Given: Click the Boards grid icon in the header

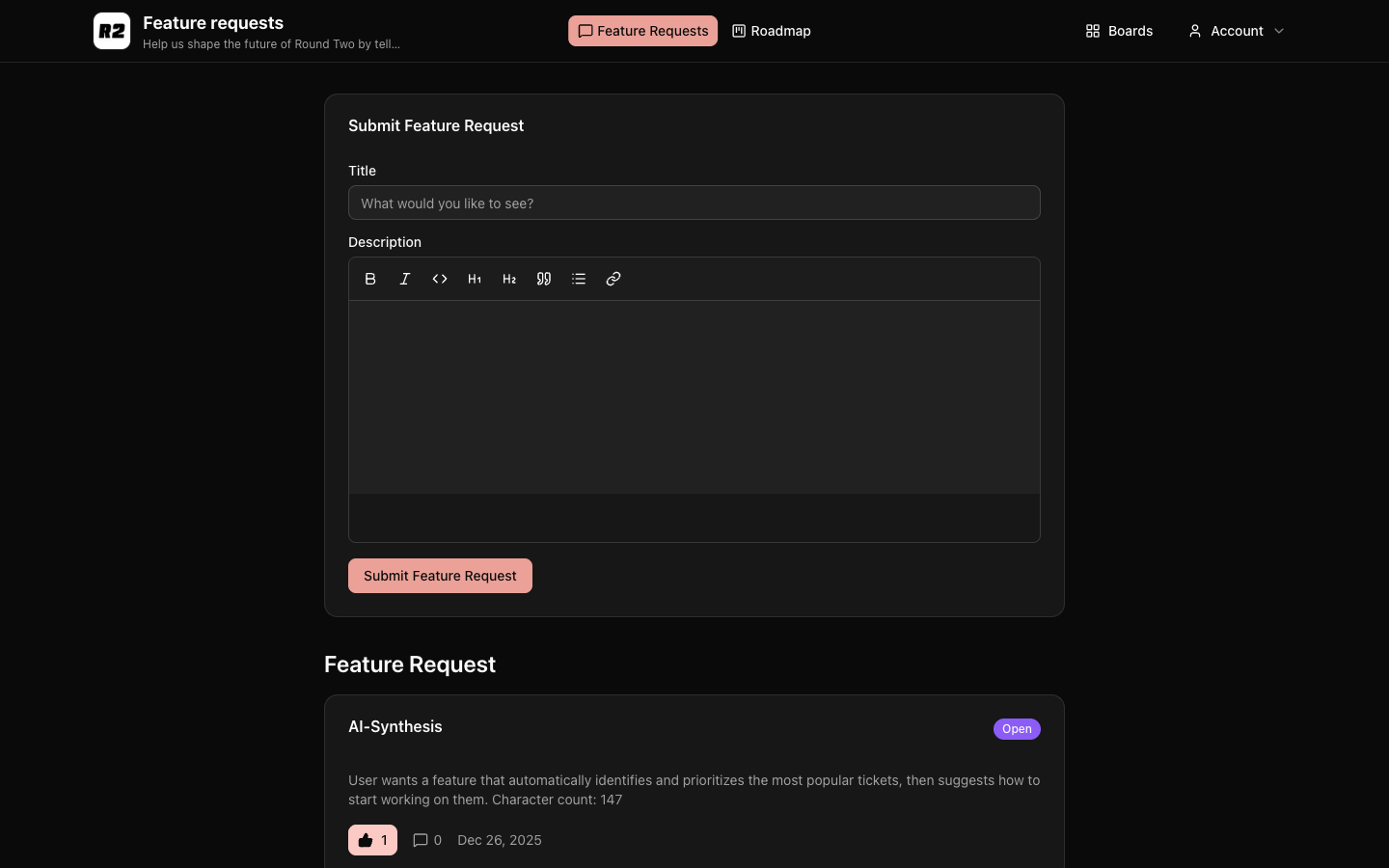Looking at the screenshot, I should (1093, 31).
